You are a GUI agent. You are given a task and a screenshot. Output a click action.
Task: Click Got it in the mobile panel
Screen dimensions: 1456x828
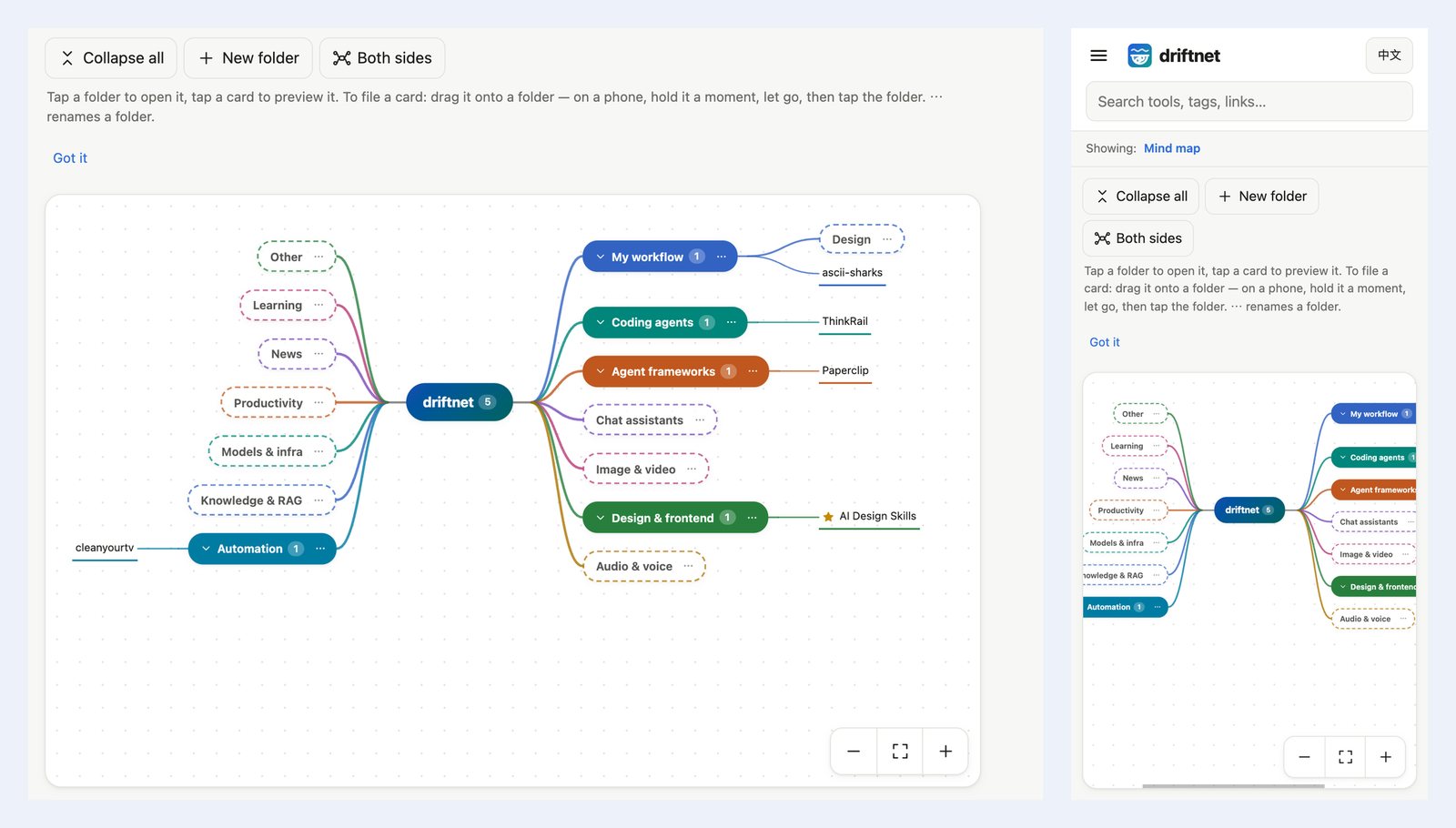1105,342
